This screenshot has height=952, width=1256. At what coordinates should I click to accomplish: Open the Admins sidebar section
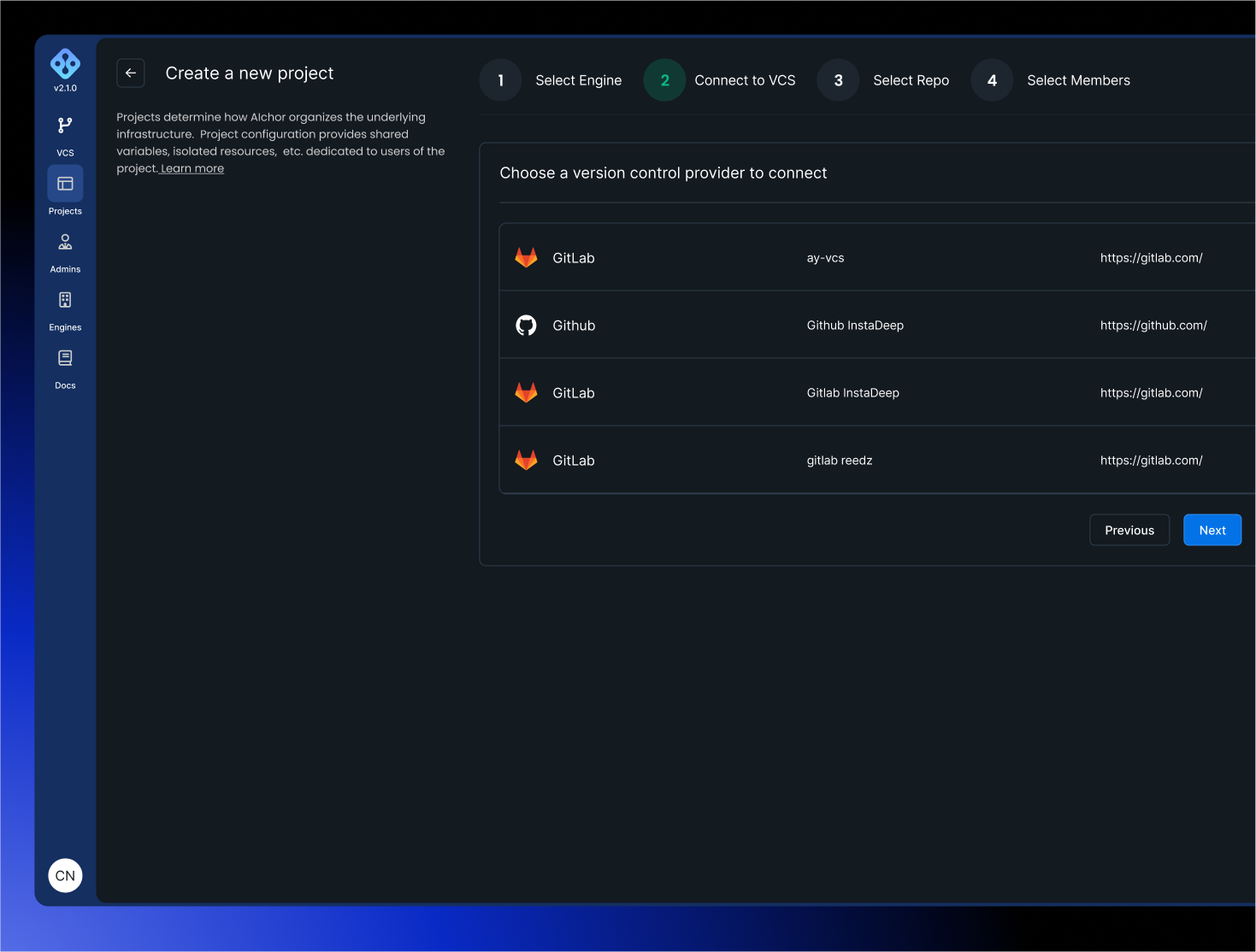coord(65,253)
